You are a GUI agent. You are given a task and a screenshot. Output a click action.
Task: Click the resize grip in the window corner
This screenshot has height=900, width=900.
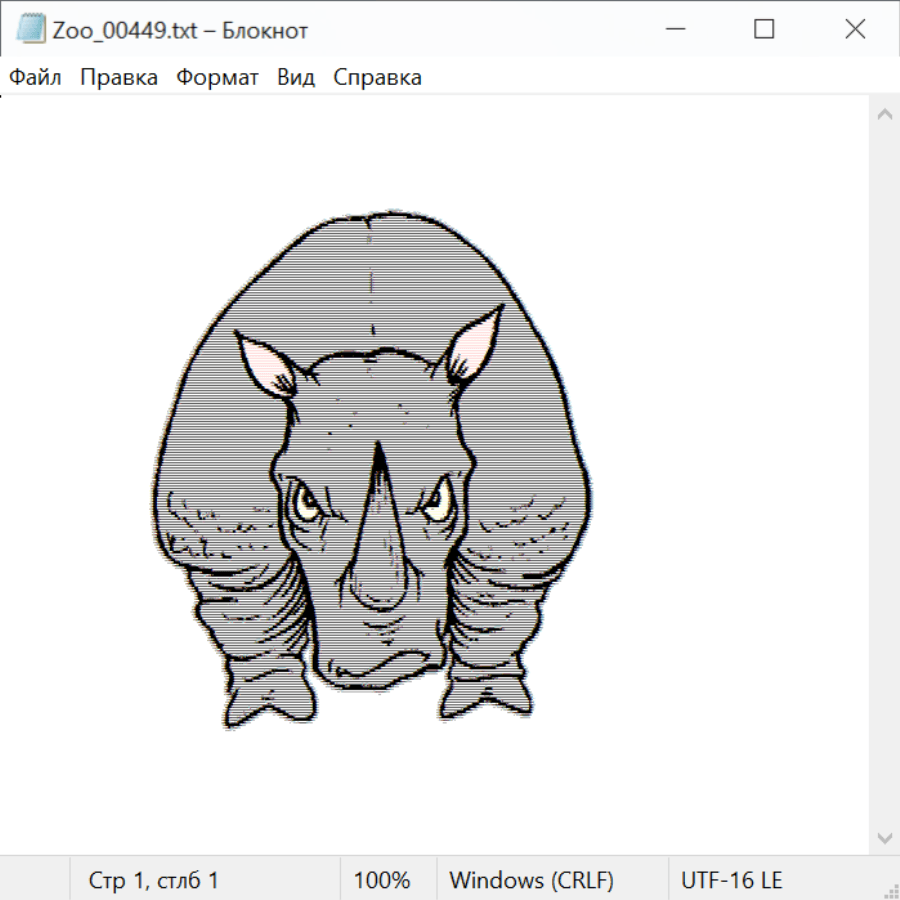pyautogui.click(x=889, y=889)
